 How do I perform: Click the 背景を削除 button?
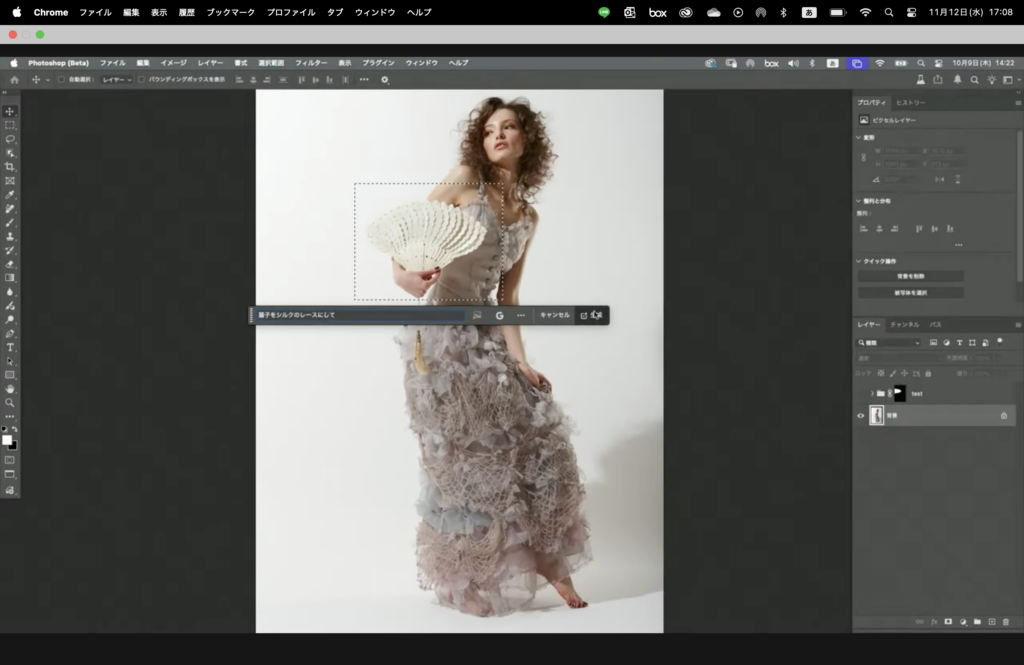[x=910, y=276]
